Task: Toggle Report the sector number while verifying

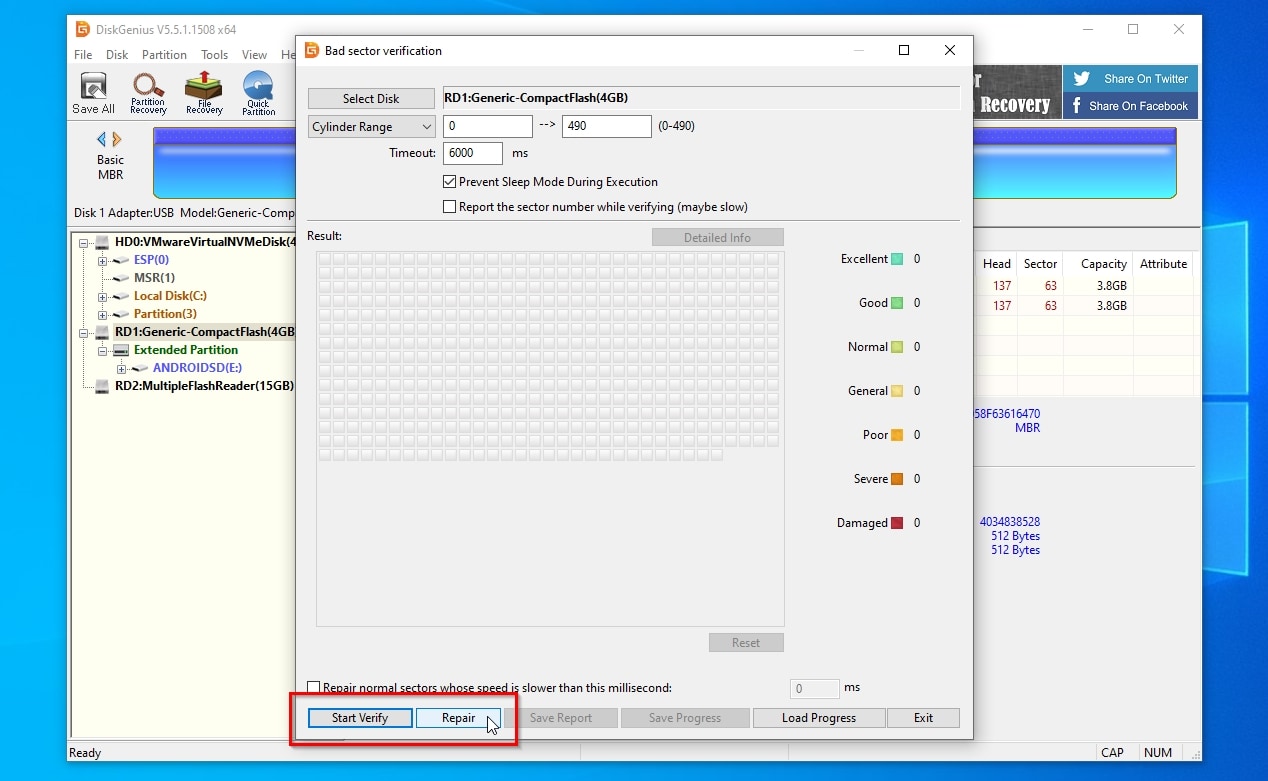Action: [449, 207]
